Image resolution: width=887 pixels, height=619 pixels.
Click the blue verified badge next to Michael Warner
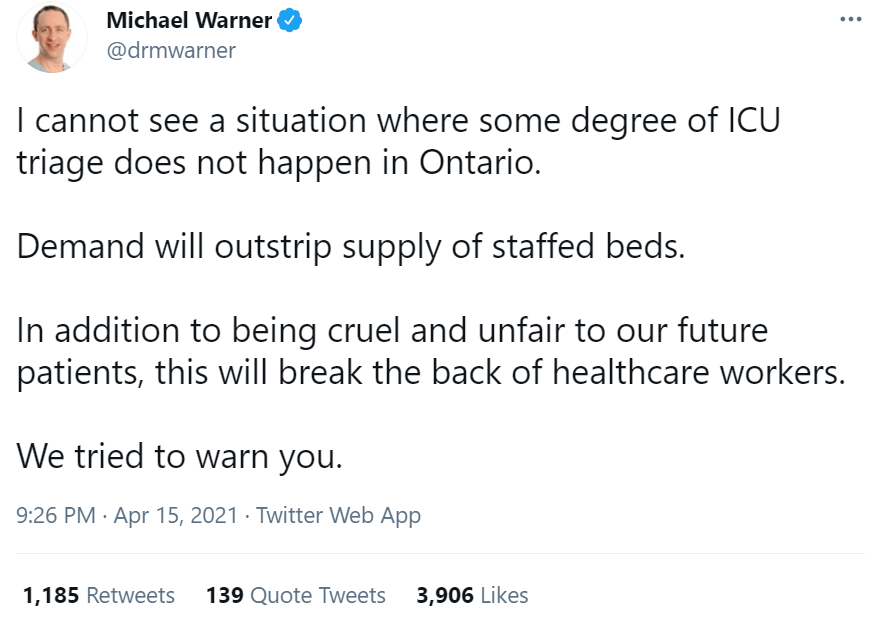[290, 18]
